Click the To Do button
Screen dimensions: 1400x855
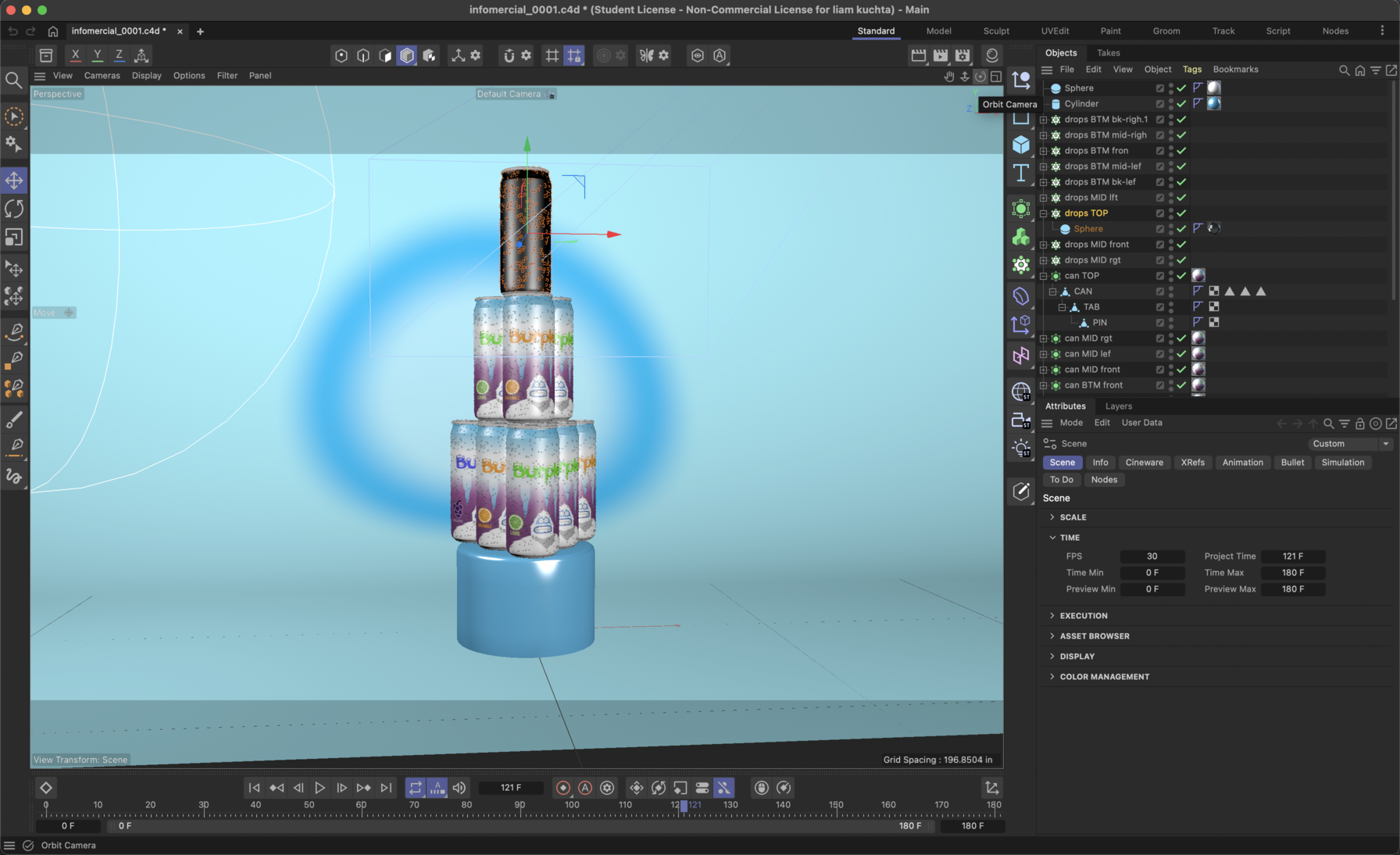tap(1061, 480)
